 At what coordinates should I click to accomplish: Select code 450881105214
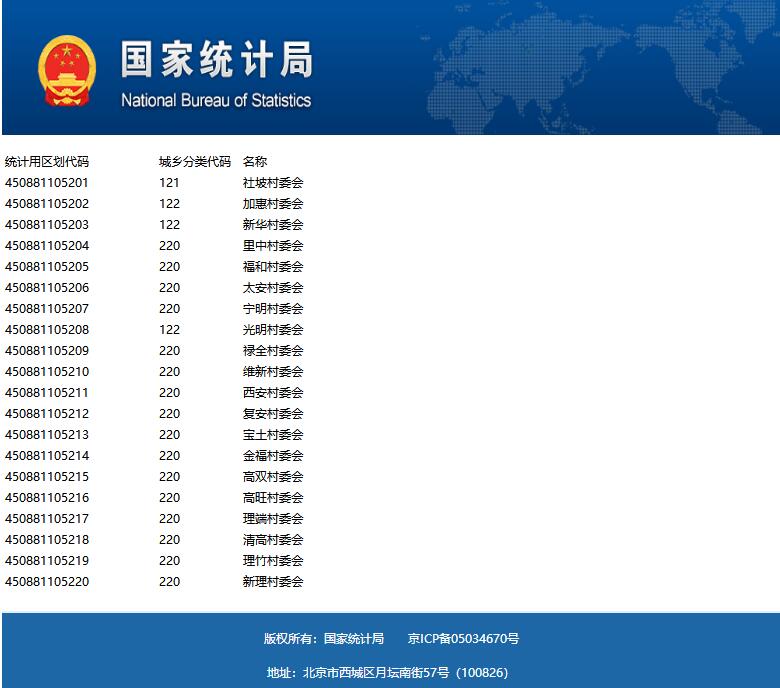[x=47, y=456]
